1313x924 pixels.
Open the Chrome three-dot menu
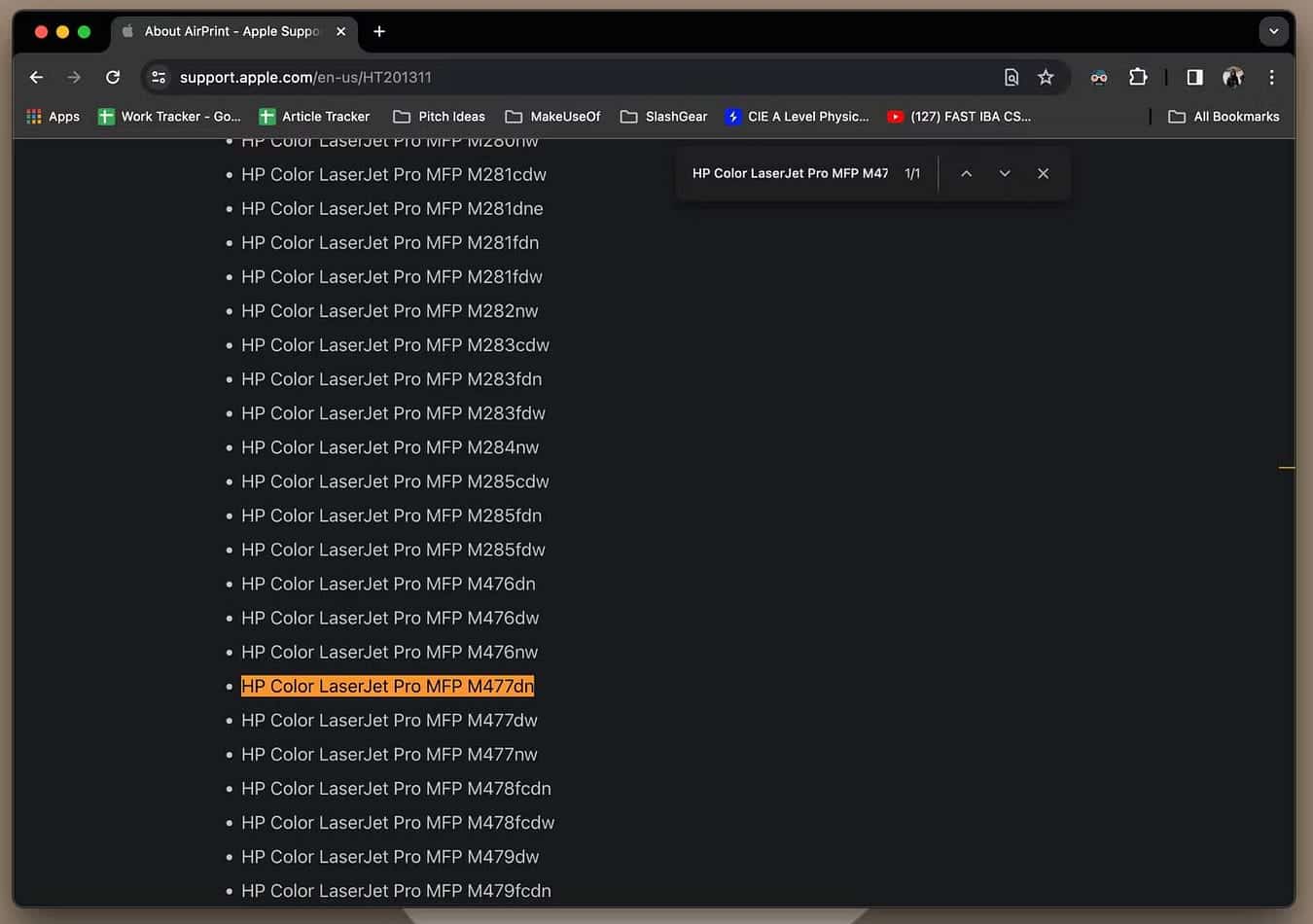click(x=1271, y=77)
